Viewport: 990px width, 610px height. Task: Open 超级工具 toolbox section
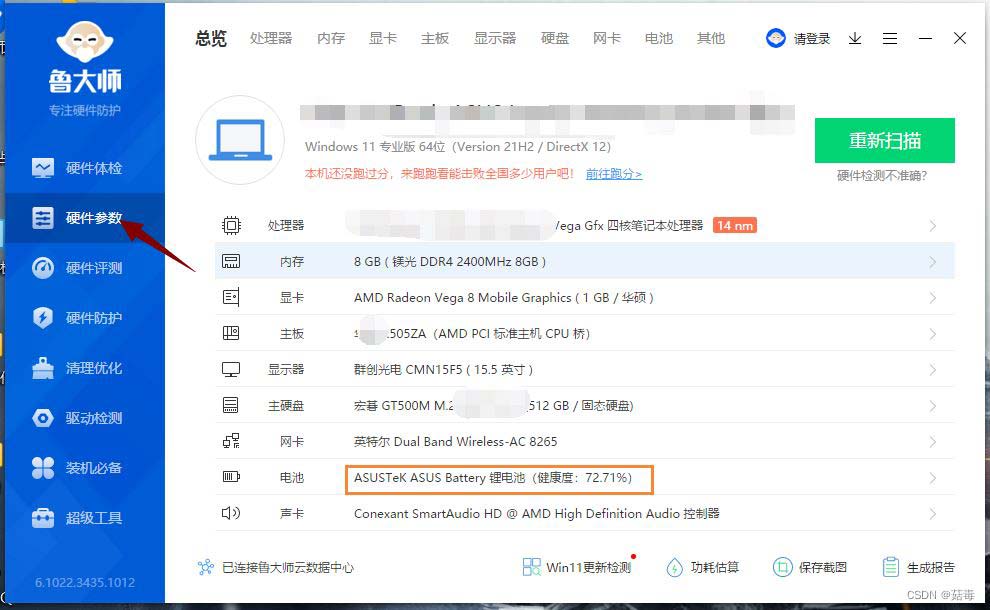point(76,518)
